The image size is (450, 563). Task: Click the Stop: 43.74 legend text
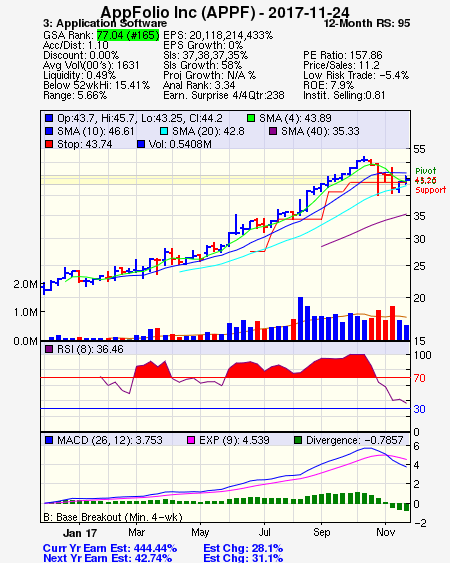tap(85, 144)
